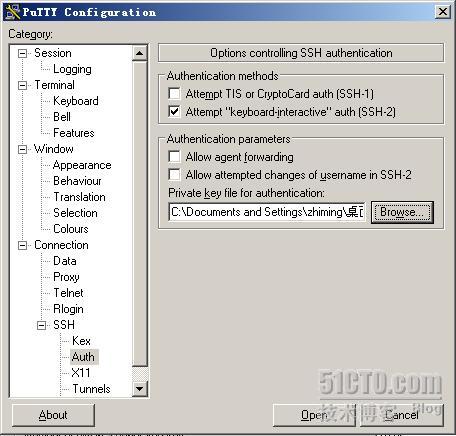456x436 pixels.
Task: Select Session in the category tree
Action: (53, 53)
